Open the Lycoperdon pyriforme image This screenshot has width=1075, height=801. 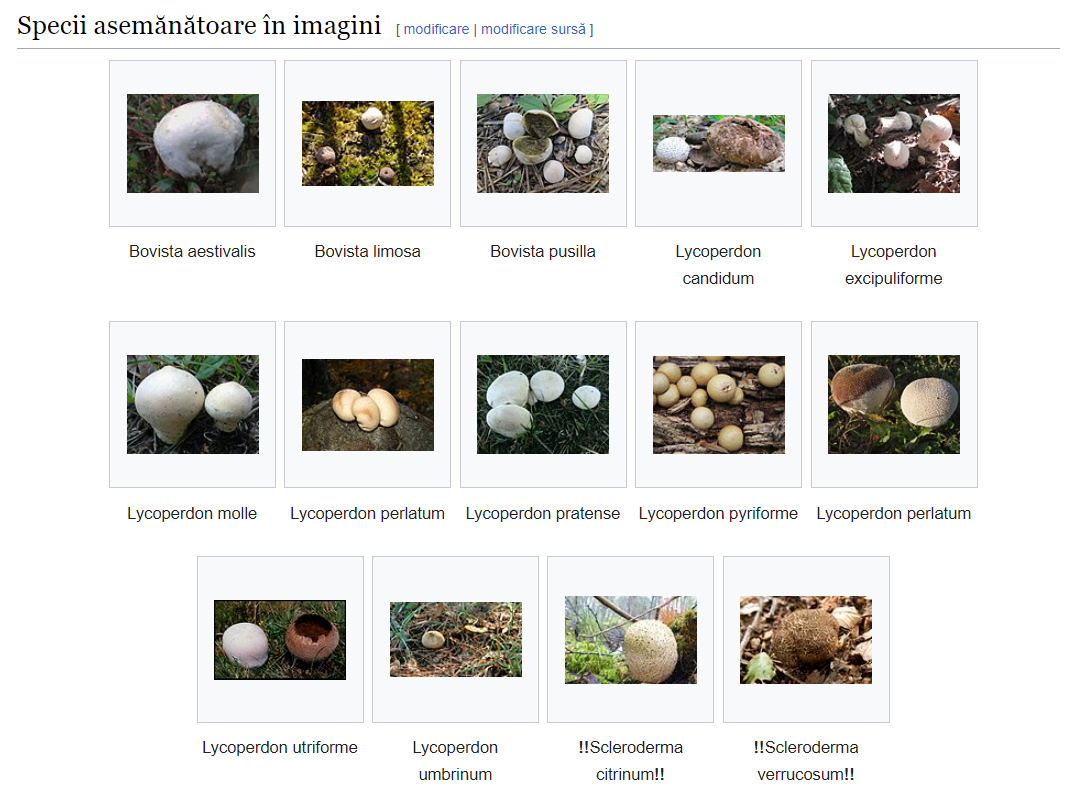[x=718, y=404]
